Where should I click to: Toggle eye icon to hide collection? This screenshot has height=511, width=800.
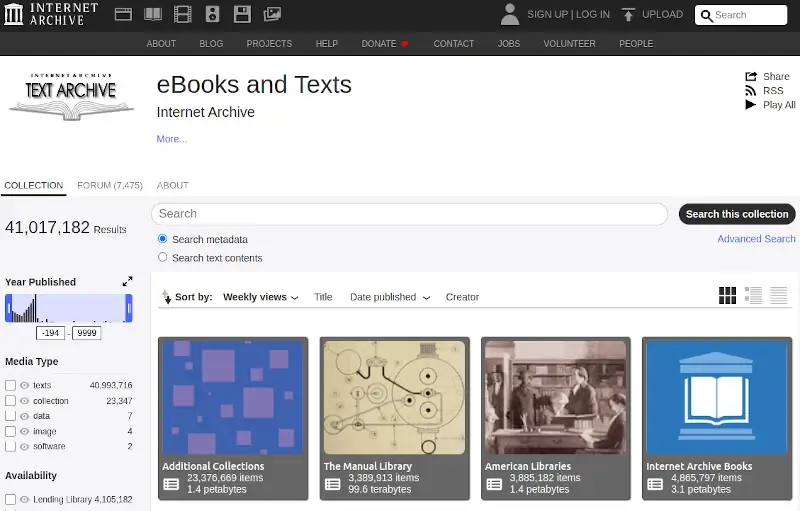click(x=24, y=401)
